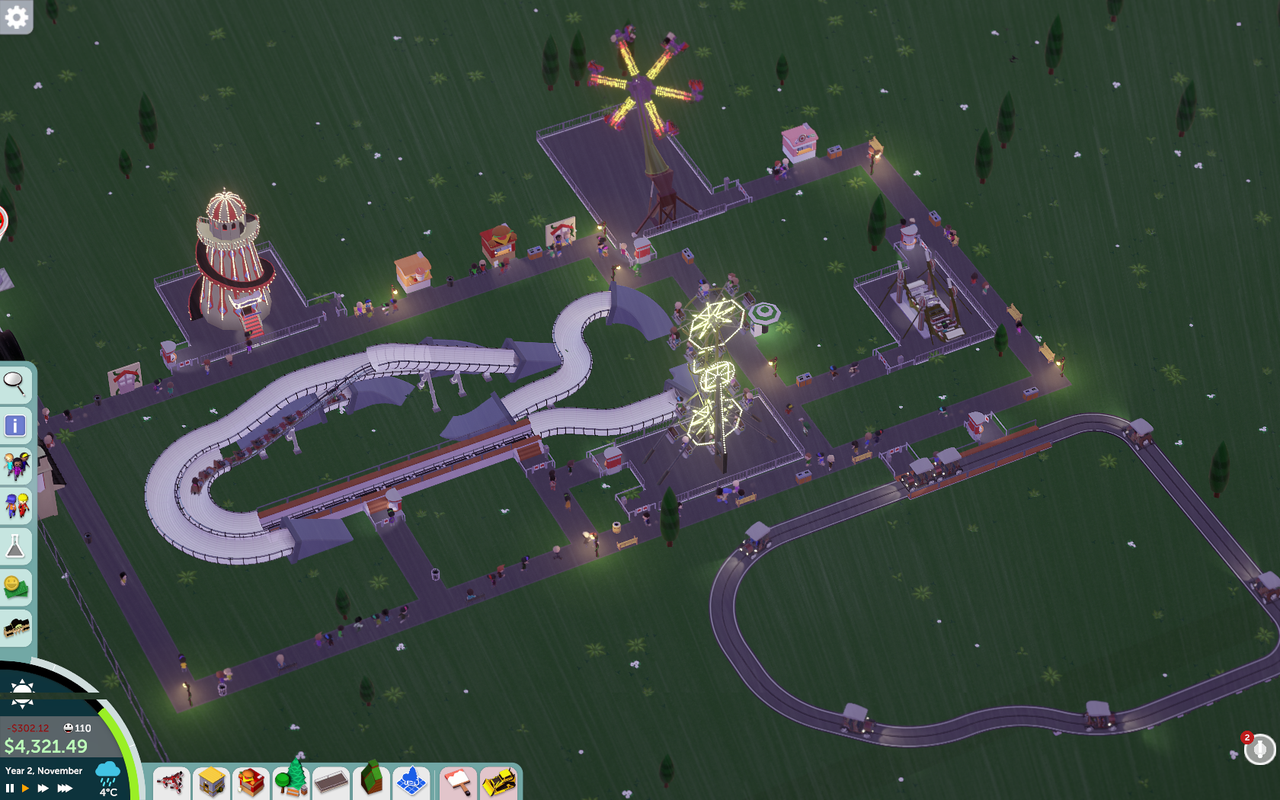This screenshot has height=800, width=1280.
Task: Open the burger shops menu
Action: pos(252,781)
